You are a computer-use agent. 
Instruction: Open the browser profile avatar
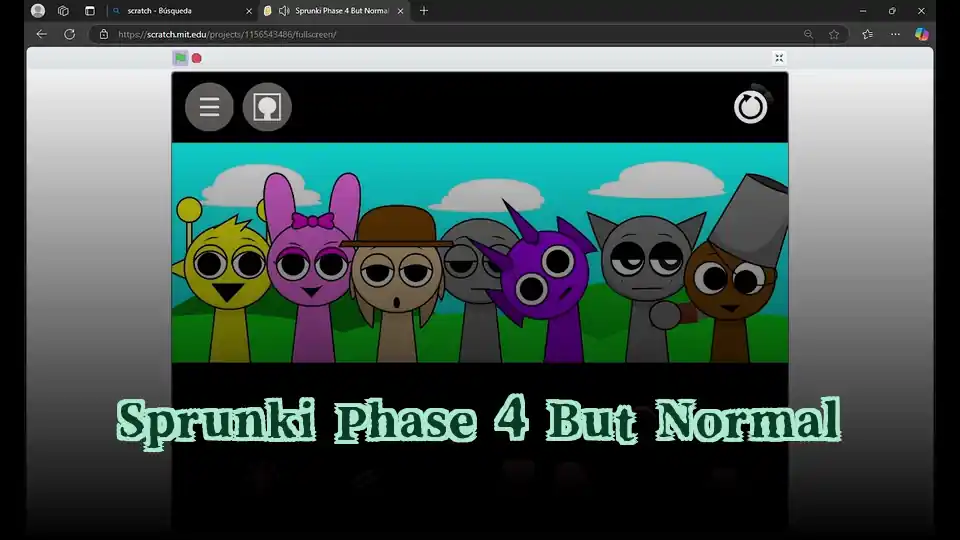pos(38,10)
